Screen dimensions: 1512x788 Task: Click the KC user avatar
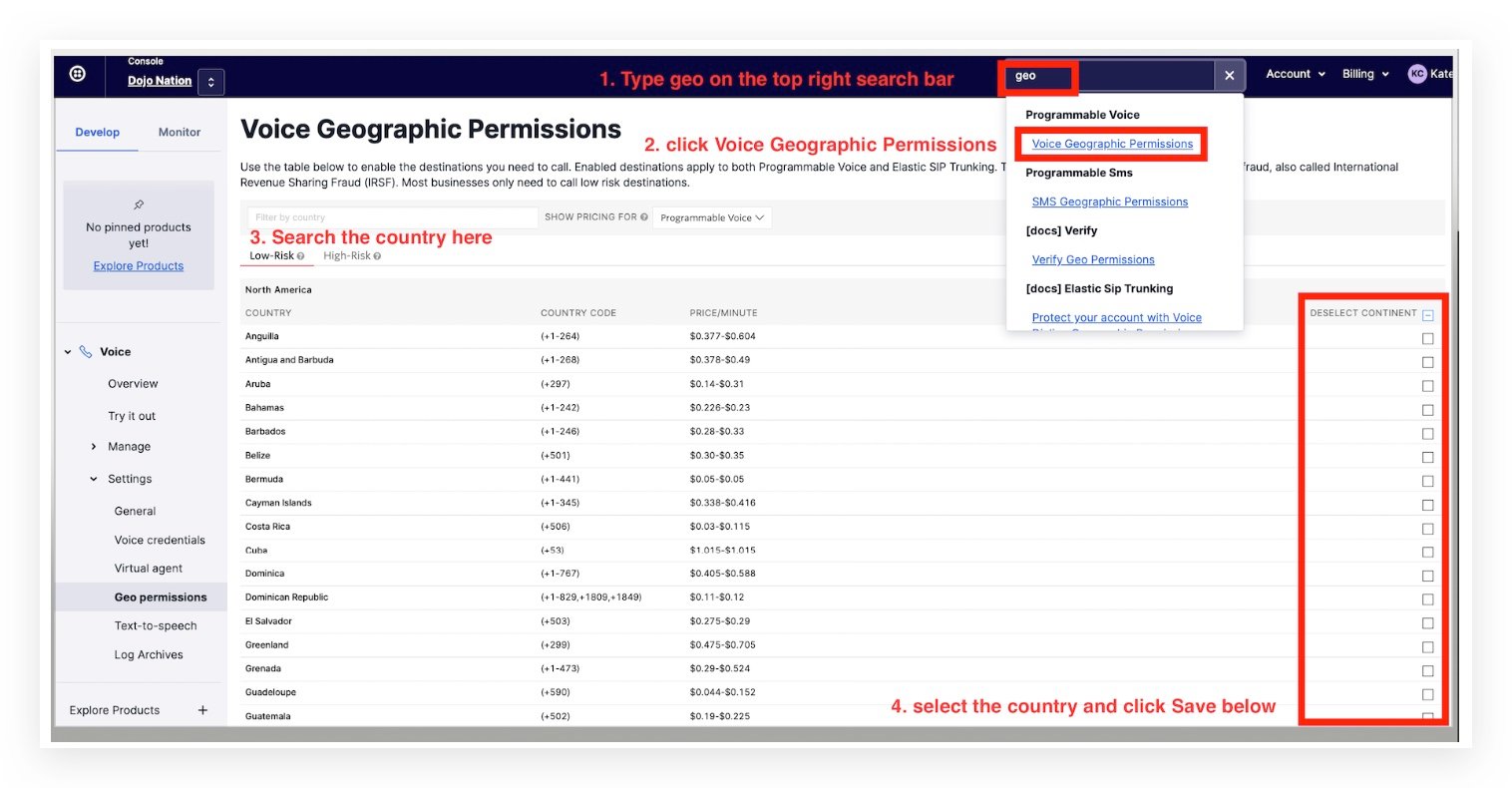1416,74
